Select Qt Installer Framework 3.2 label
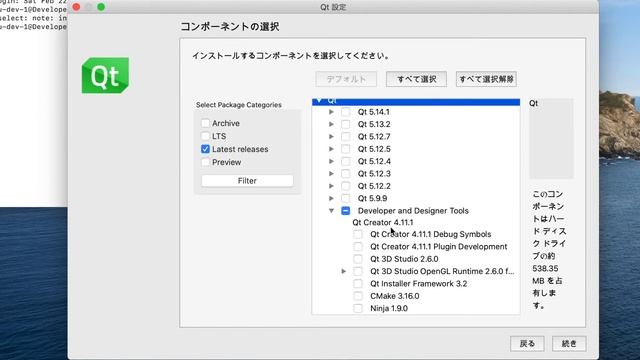 point(419,284)
